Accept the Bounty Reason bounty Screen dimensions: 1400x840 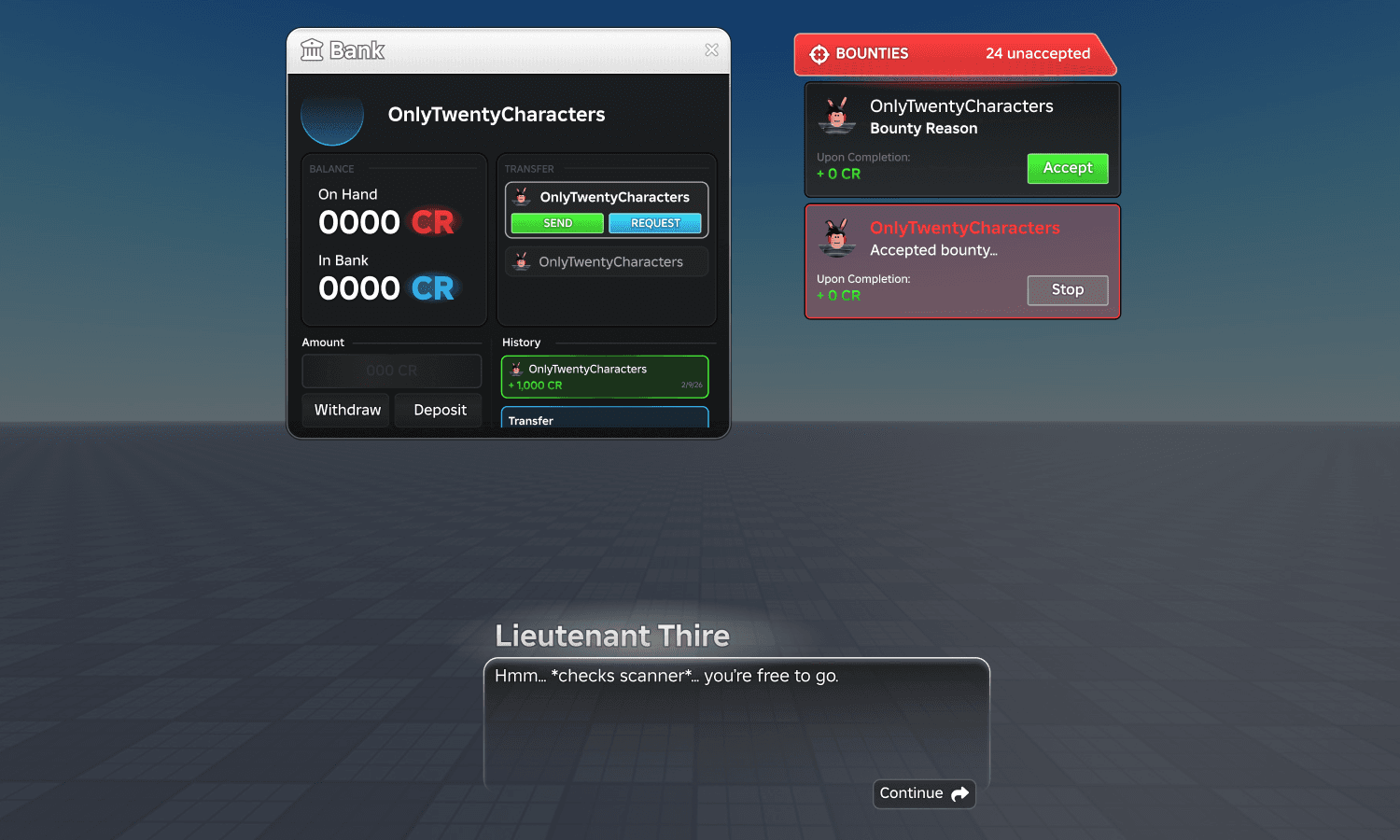(1068, 168)
